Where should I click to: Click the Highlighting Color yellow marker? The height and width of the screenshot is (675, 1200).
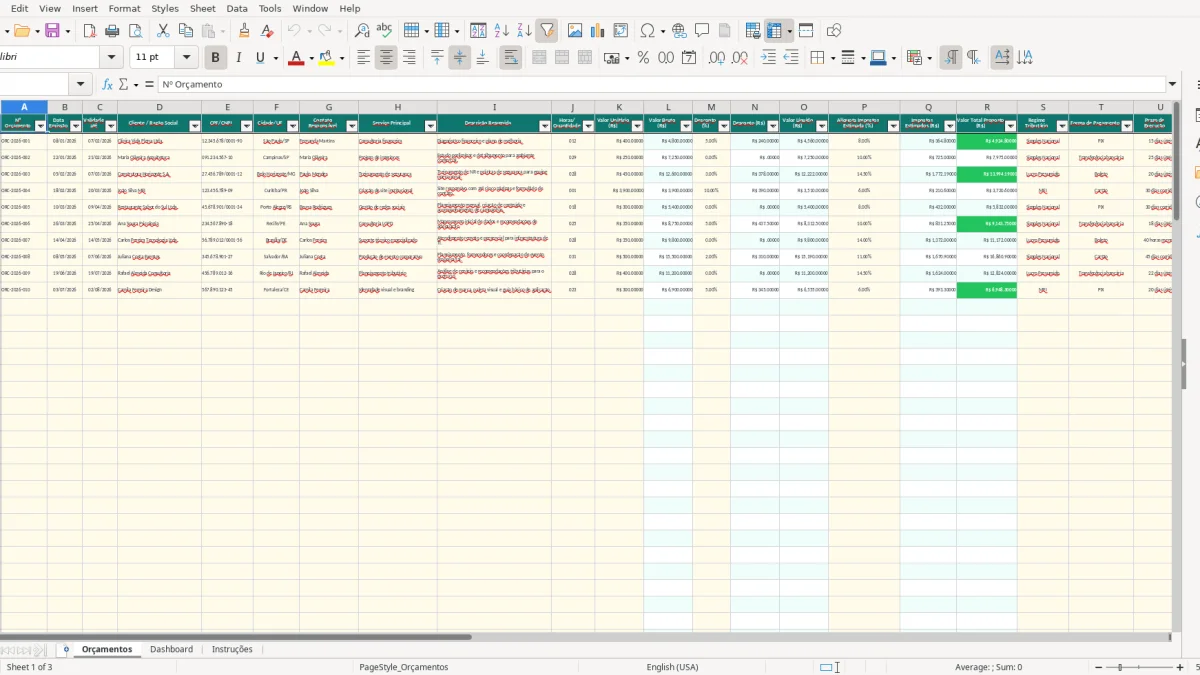[326, 58]
